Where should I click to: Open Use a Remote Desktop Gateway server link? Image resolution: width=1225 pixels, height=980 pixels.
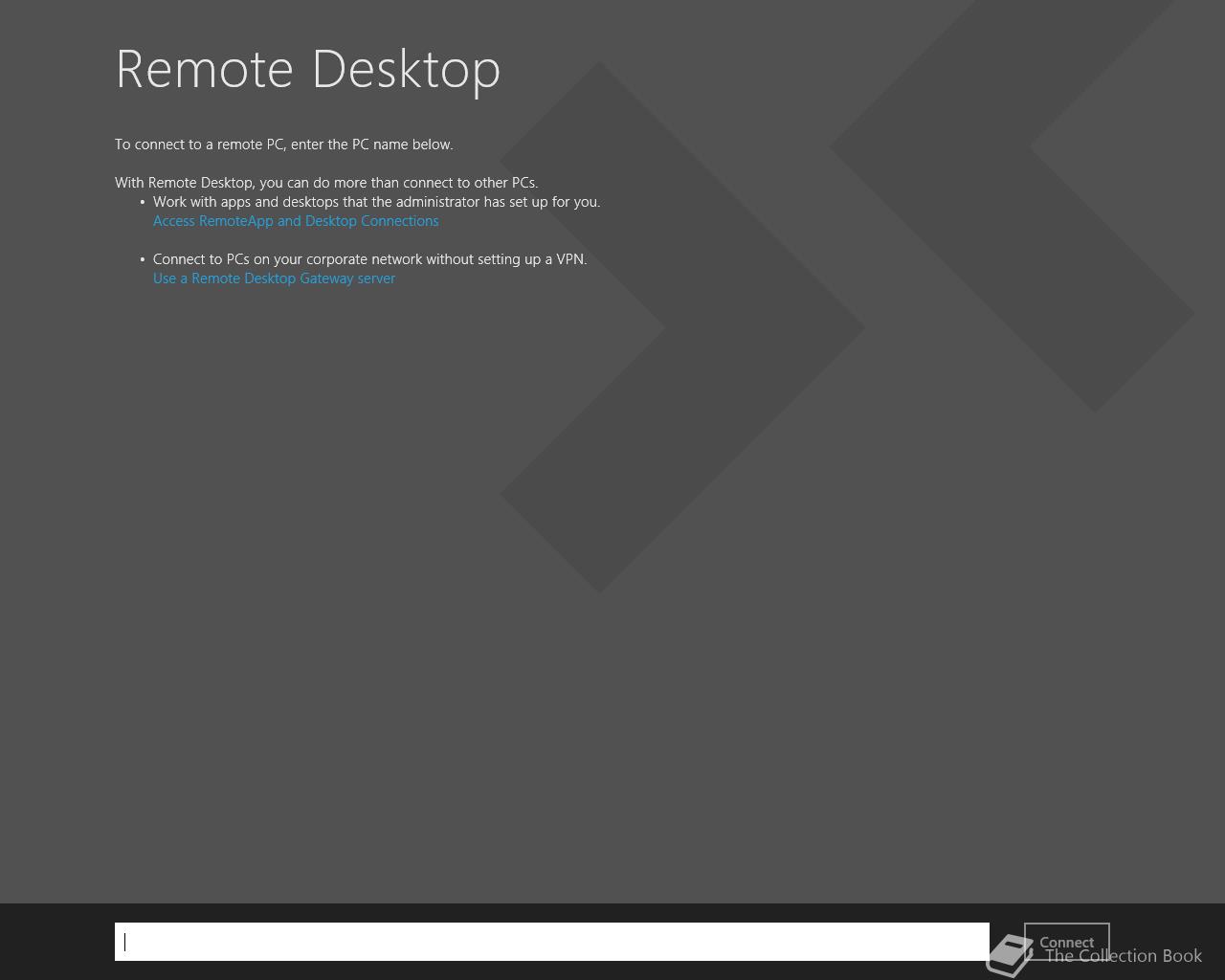coord(274,278)
